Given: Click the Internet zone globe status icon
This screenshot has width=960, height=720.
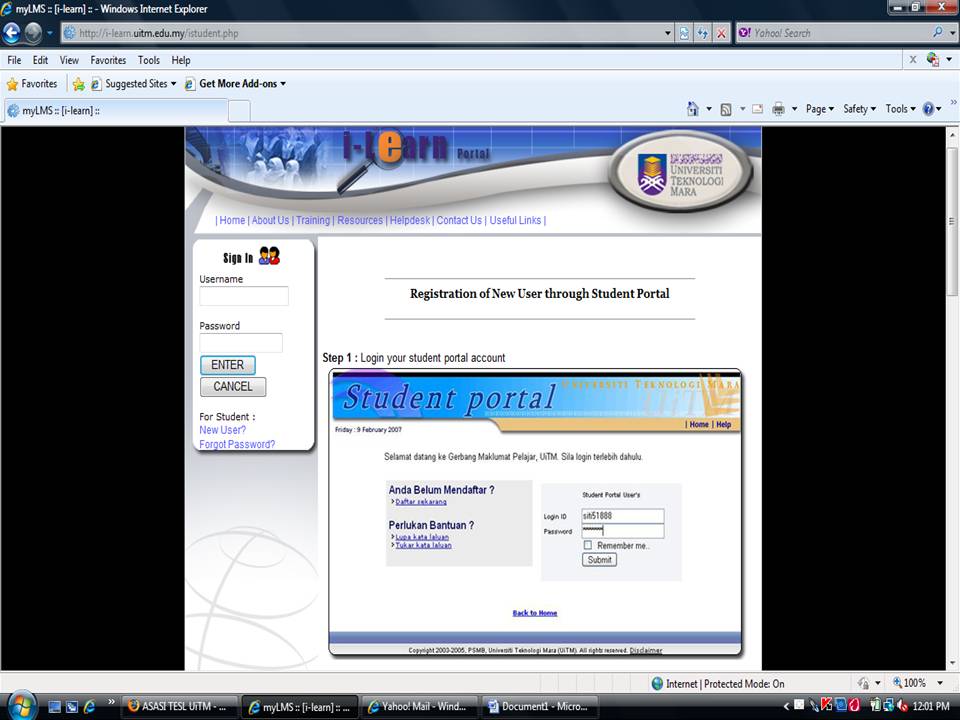Looking at the screenshot, I should click(657, 683).
